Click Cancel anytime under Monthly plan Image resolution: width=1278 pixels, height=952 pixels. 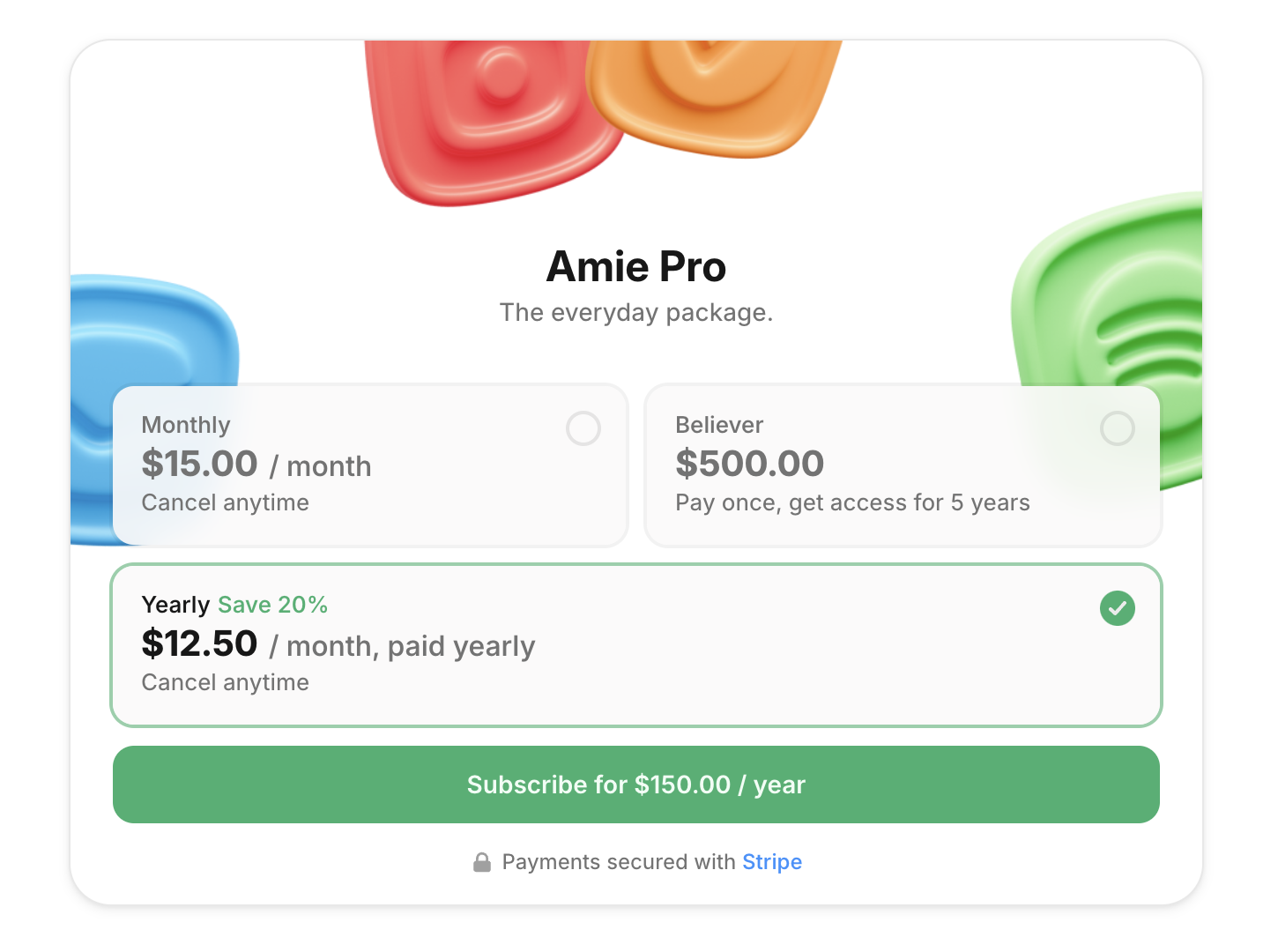pyautogui.click(x=225, y=502)
